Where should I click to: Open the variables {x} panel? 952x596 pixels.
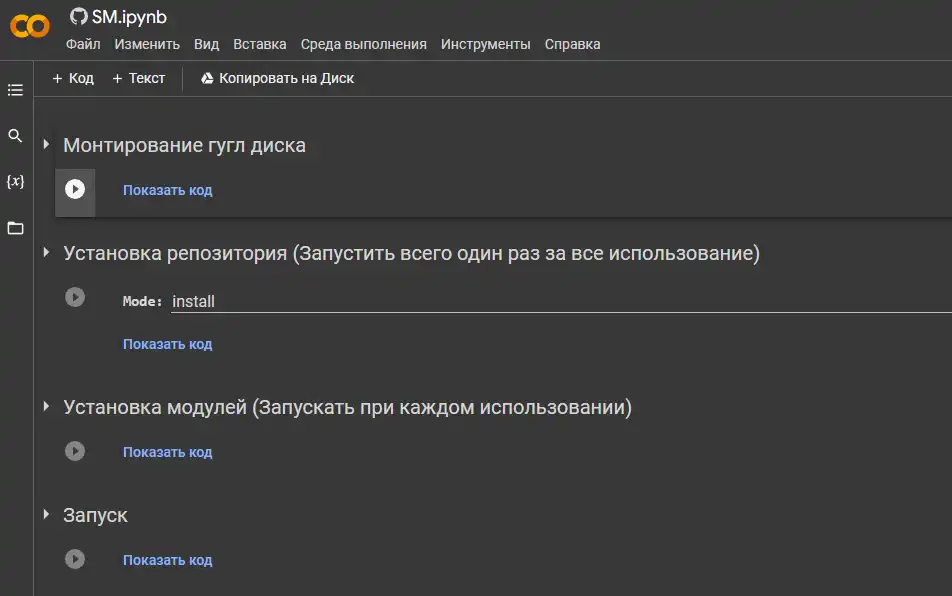click(x=15, y=181)
